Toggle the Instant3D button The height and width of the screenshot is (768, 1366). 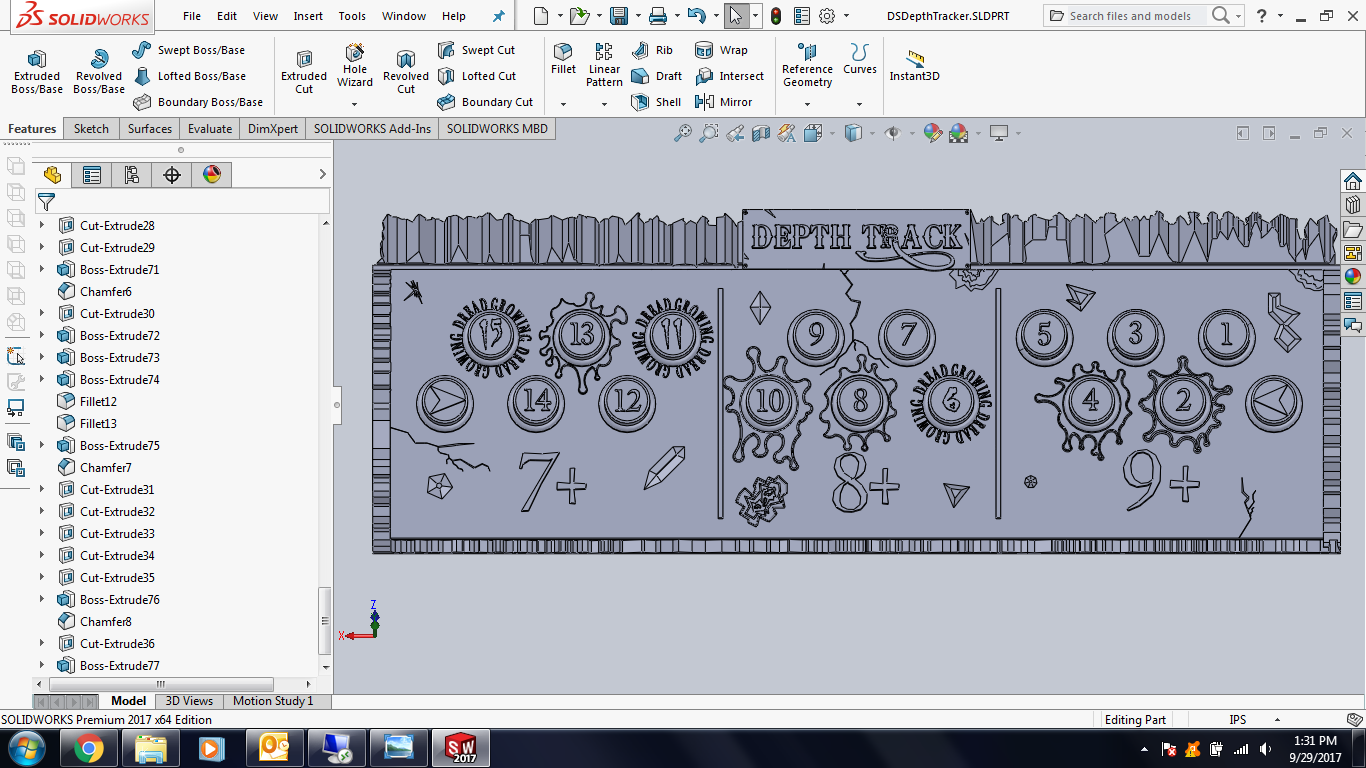pos(914,66)
